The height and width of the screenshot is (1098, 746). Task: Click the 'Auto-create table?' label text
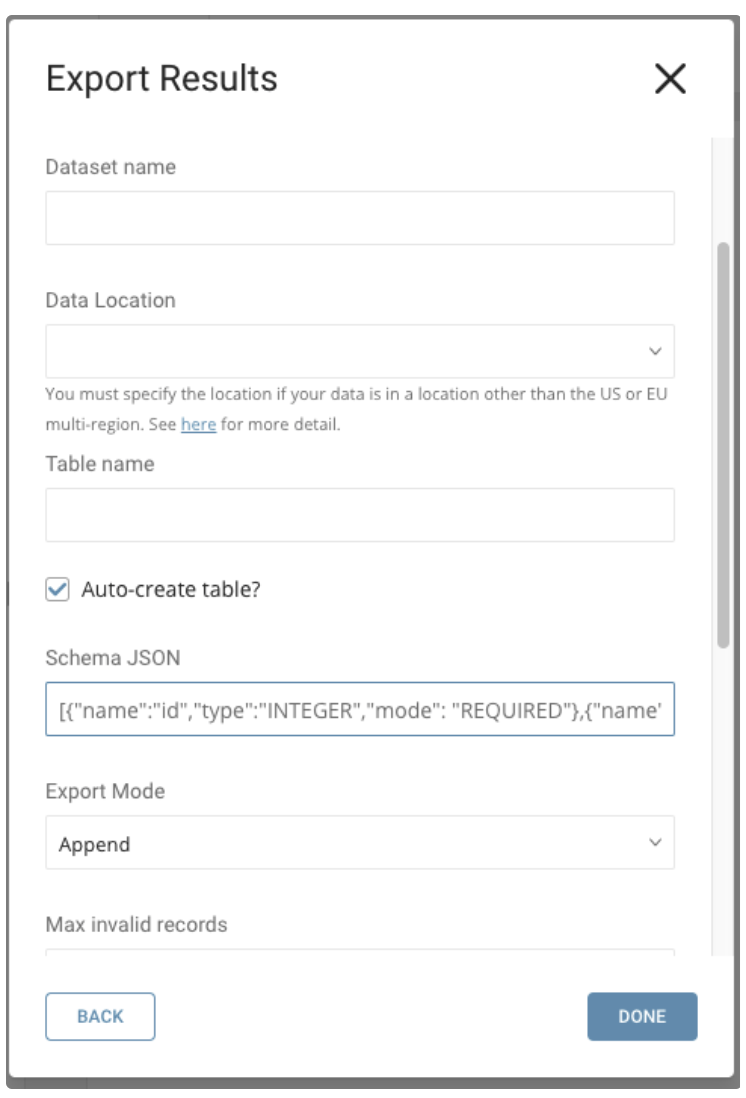(x=170, y=590)
